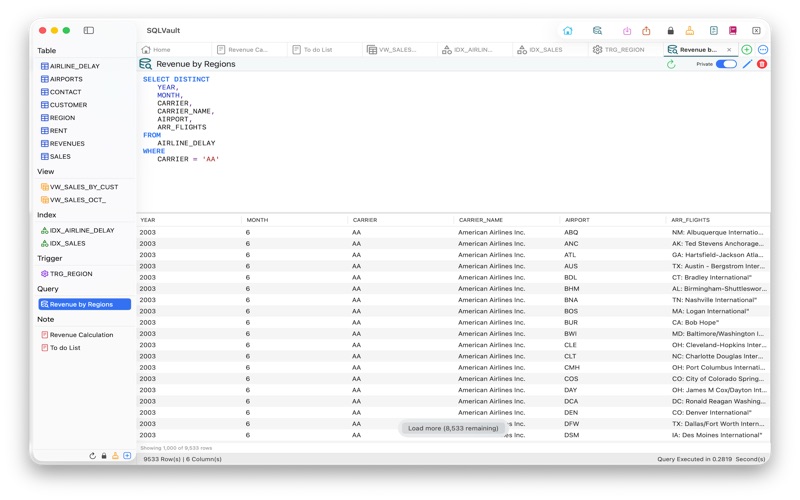Close the Revenue b... tab
The width and height of the screenshot is (800, 500).
click(x=729, y=49)
